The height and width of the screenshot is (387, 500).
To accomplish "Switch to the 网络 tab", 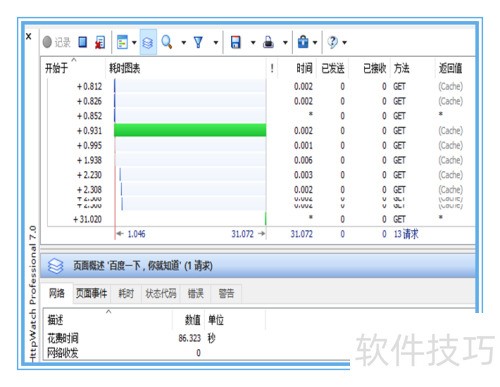I will pyautogui.click(x=57, y=293).
